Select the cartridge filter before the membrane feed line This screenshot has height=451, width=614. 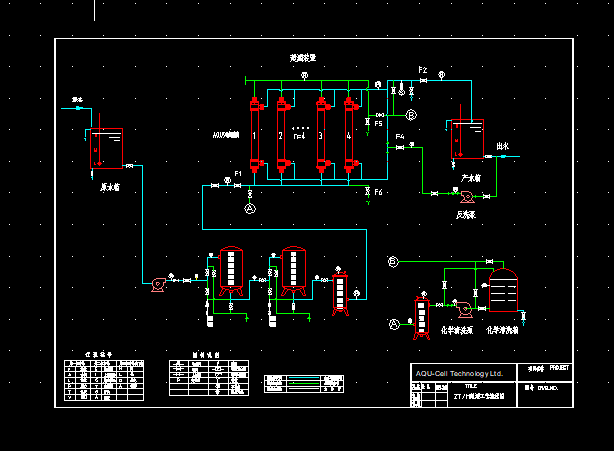tap(340, 294)
